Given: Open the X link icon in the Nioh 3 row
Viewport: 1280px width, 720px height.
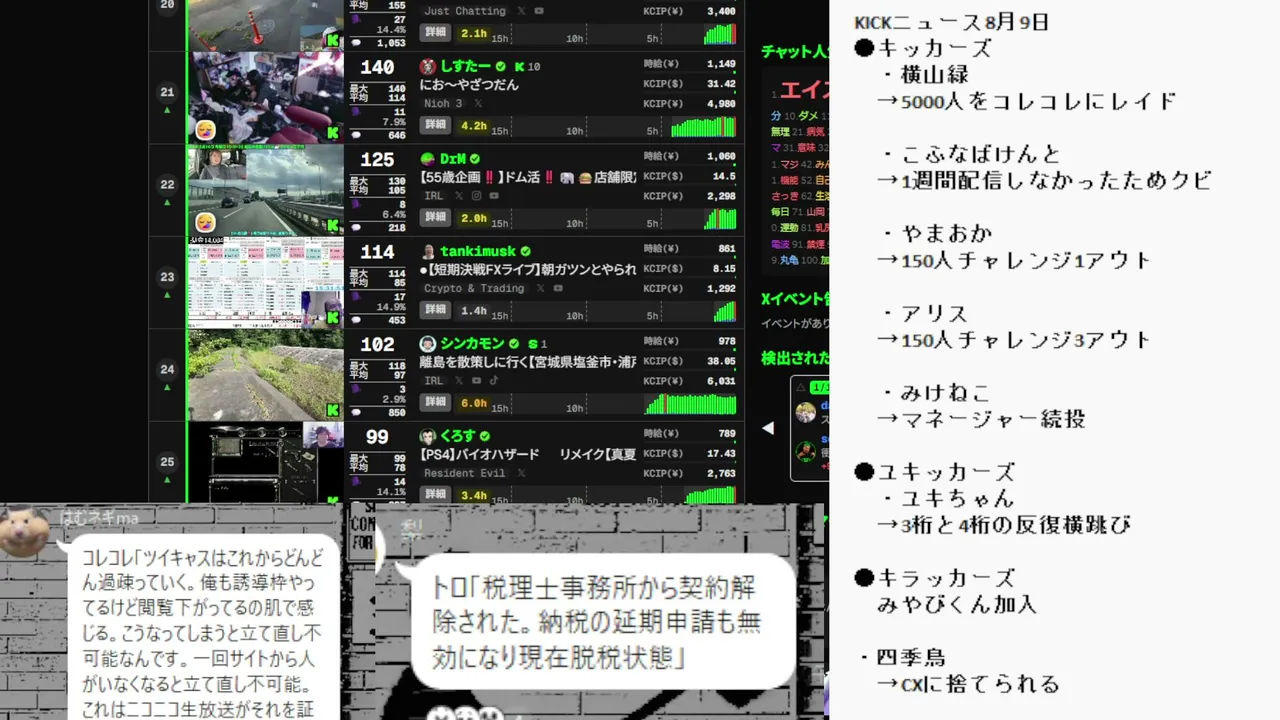Looking at the screenshot, I should 478,103.
